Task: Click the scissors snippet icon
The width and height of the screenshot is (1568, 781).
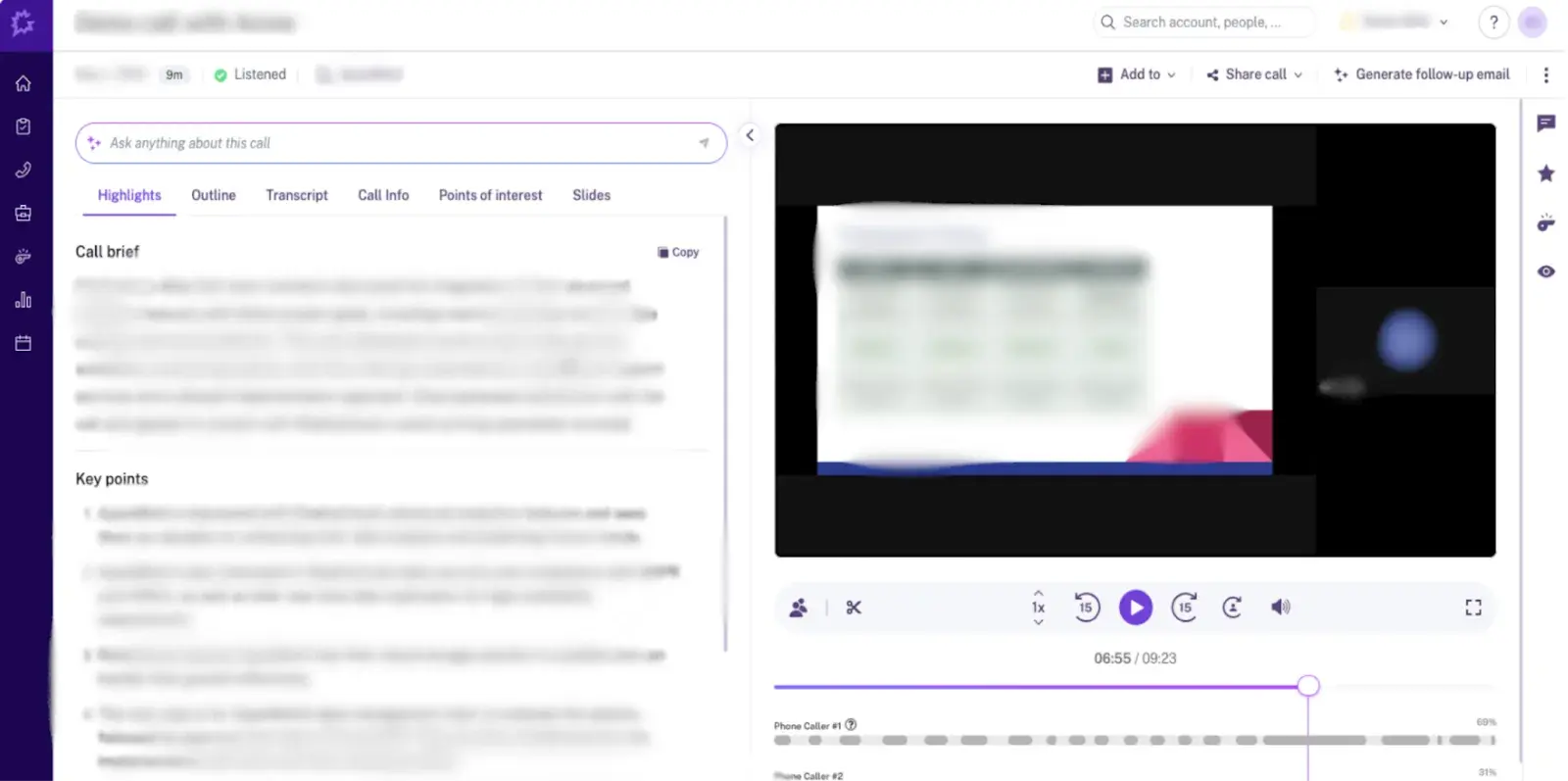Action: [x=854, y=608]
